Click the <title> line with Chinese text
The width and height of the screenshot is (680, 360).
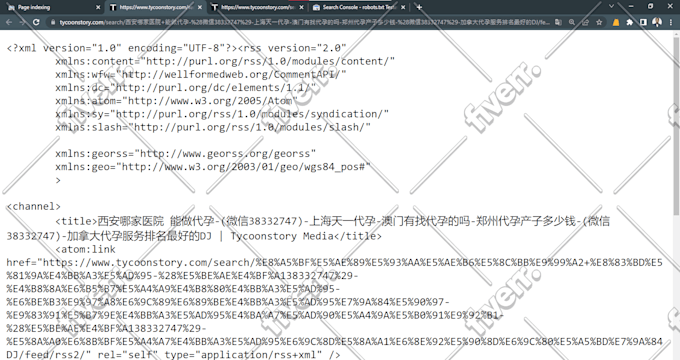point(333,221)
